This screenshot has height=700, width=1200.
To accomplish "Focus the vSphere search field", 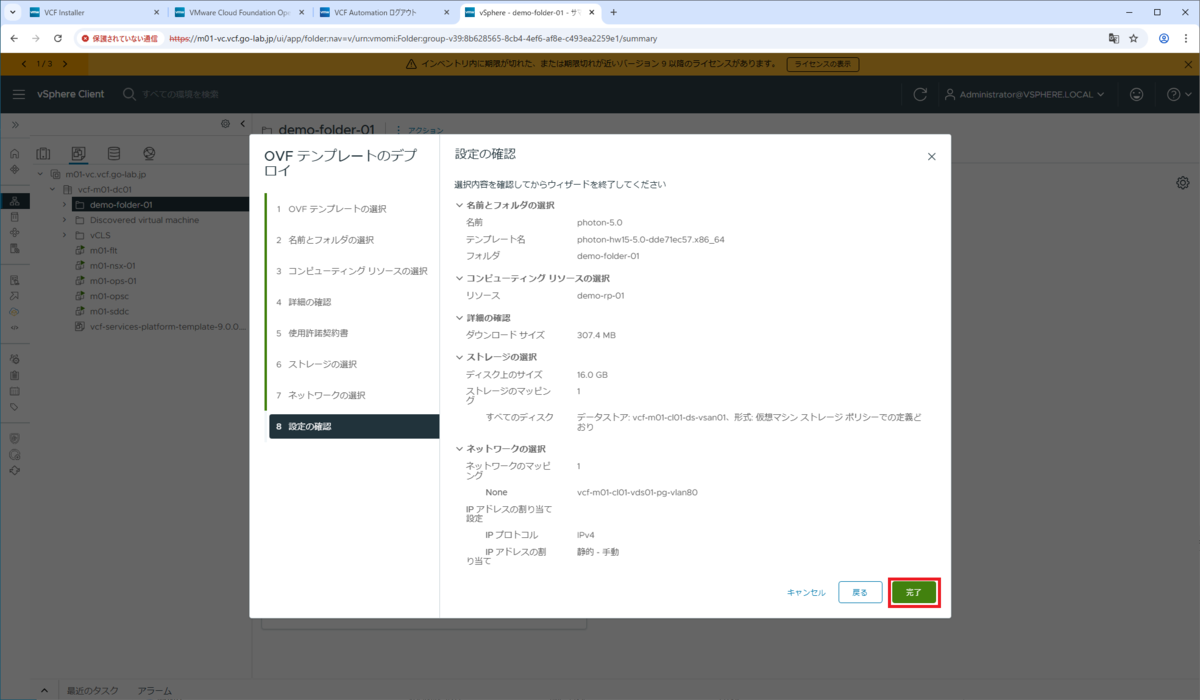I will point(180,94).
